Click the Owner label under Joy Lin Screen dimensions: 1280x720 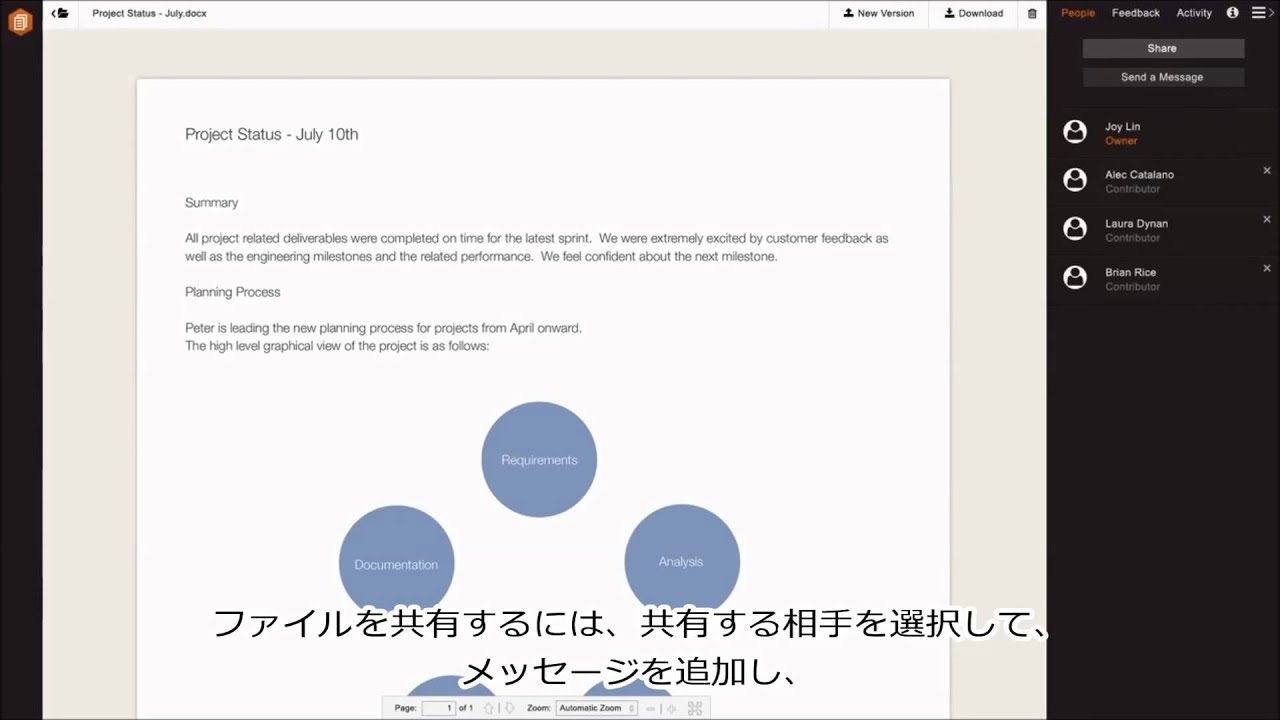pos(1121,141)
